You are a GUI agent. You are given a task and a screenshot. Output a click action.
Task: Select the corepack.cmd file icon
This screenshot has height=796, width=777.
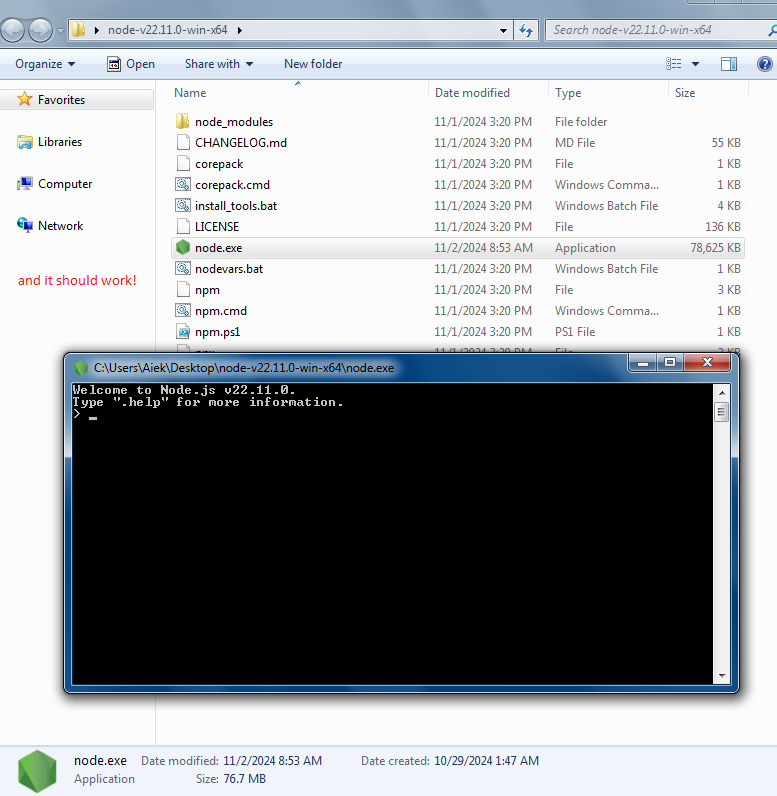[x=183, y=184]
